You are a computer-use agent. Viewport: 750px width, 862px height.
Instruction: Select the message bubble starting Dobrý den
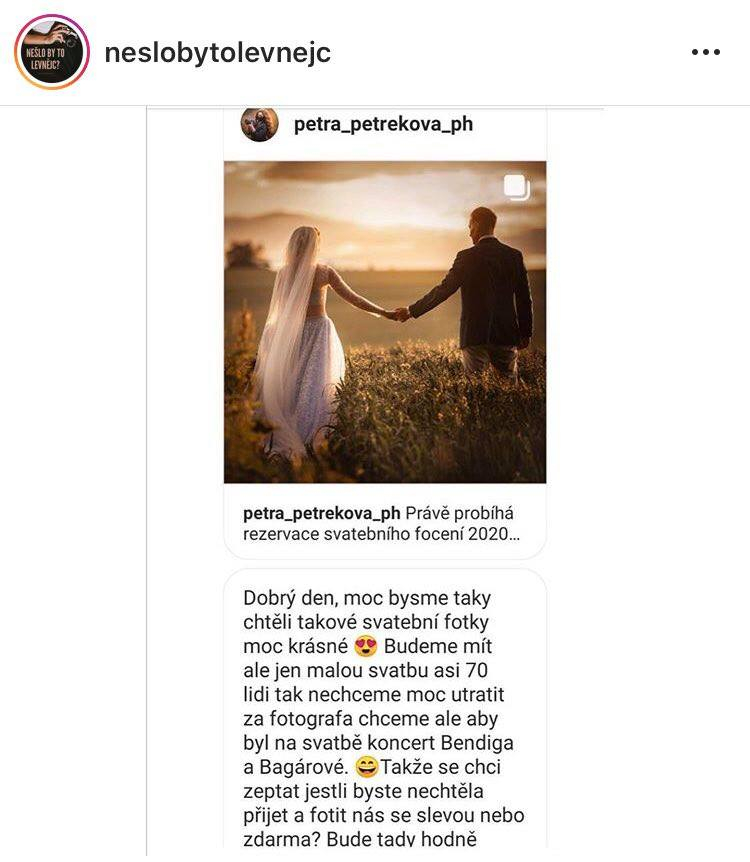click(x=385, y=712)
